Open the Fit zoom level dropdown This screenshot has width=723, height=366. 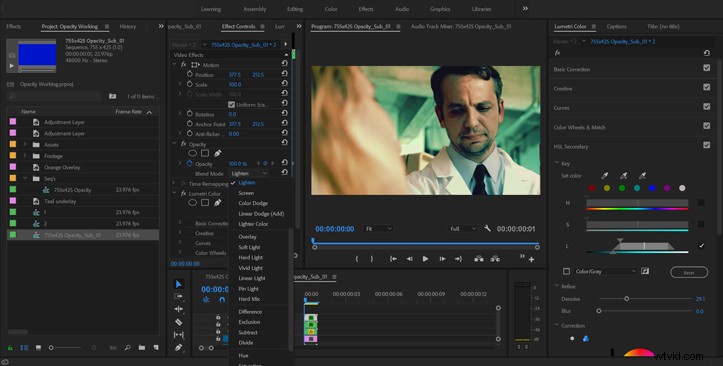click(x=379, y=229)
